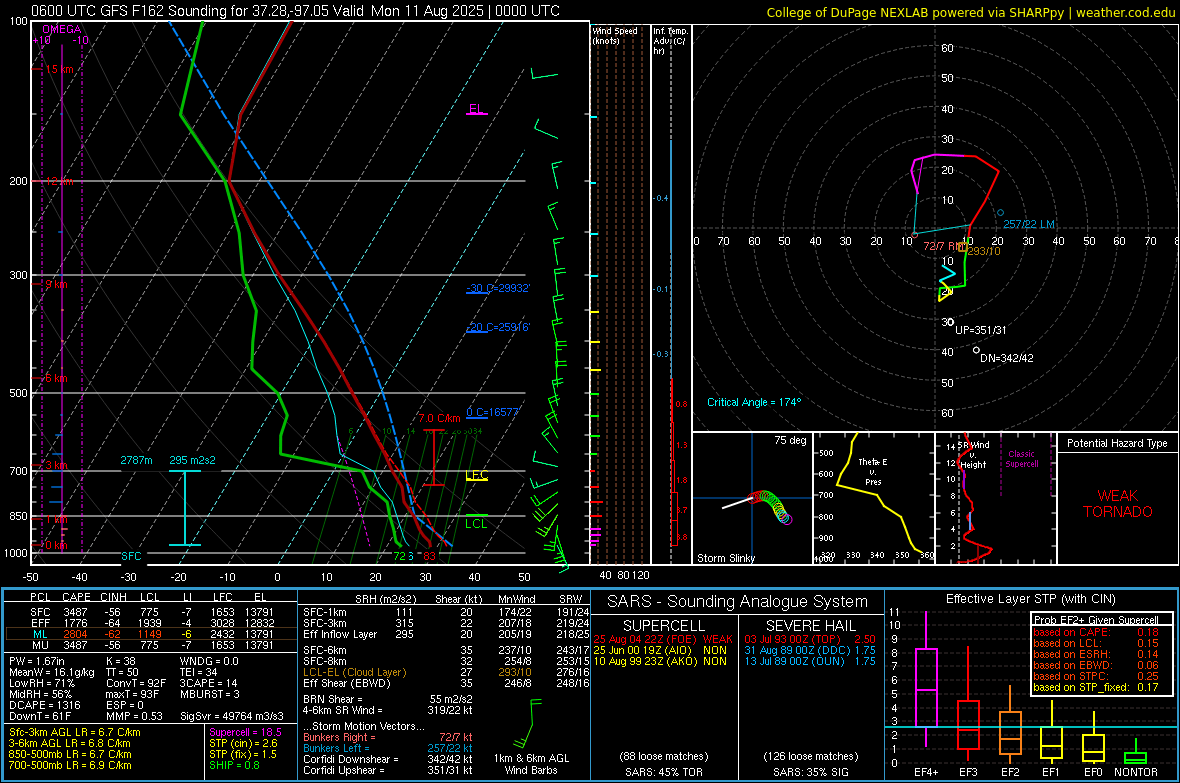Click the SARS - Sounding Analogue System title
The width and height of the screenshot is (1180, 783).
(x=738, y=602)
